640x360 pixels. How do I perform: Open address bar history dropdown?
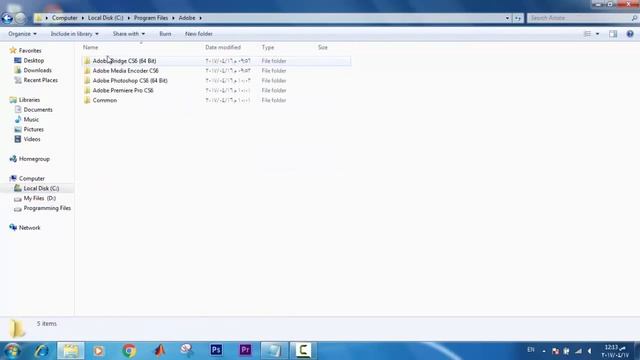pos(507,18)
